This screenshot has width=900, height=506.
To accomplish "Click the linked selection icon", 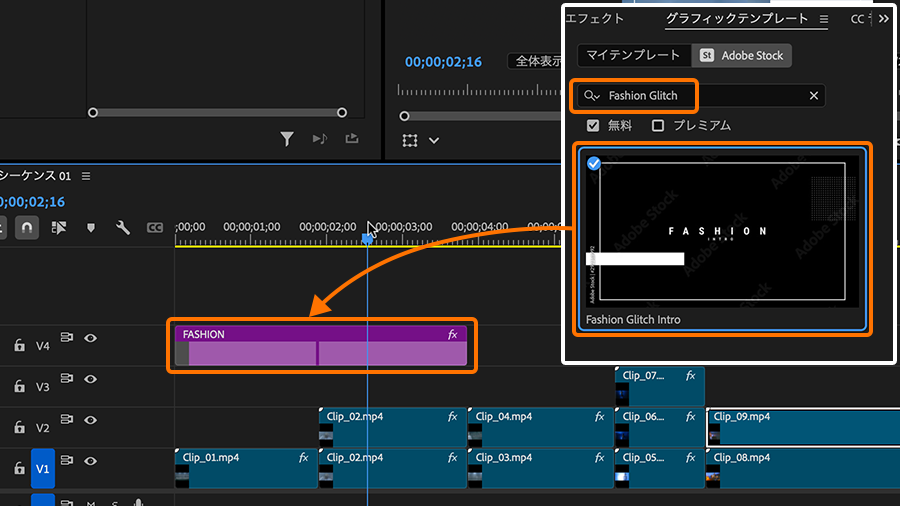I will [x=59, y=228].
